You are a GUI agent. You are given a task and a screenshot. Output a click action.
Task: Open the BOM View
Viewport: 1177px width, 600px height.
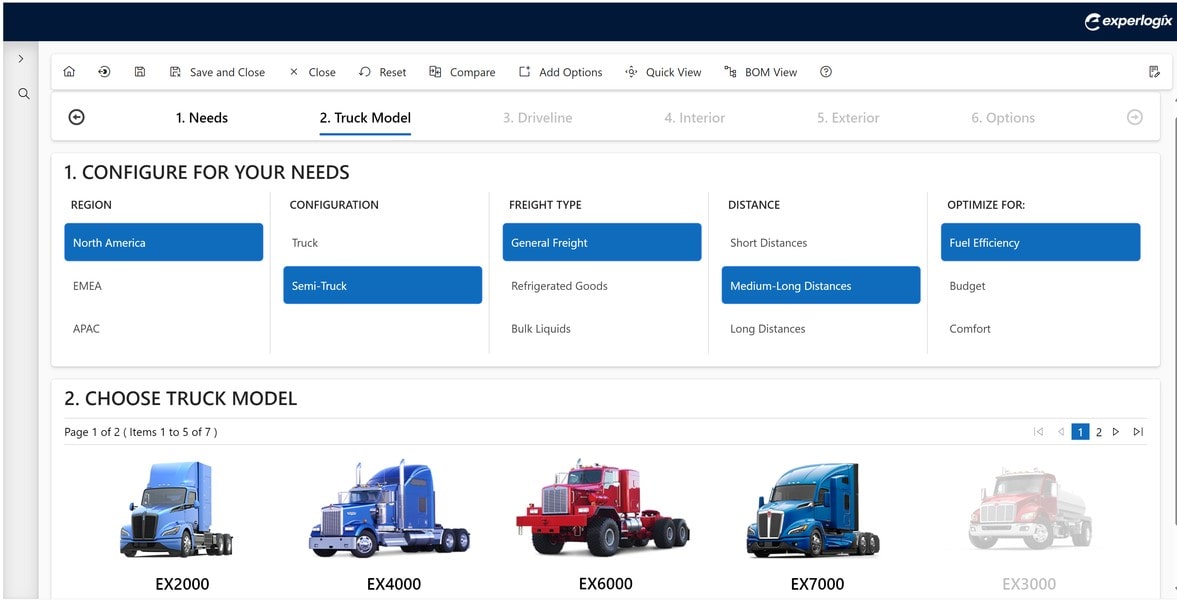click(x=761, y=71)
